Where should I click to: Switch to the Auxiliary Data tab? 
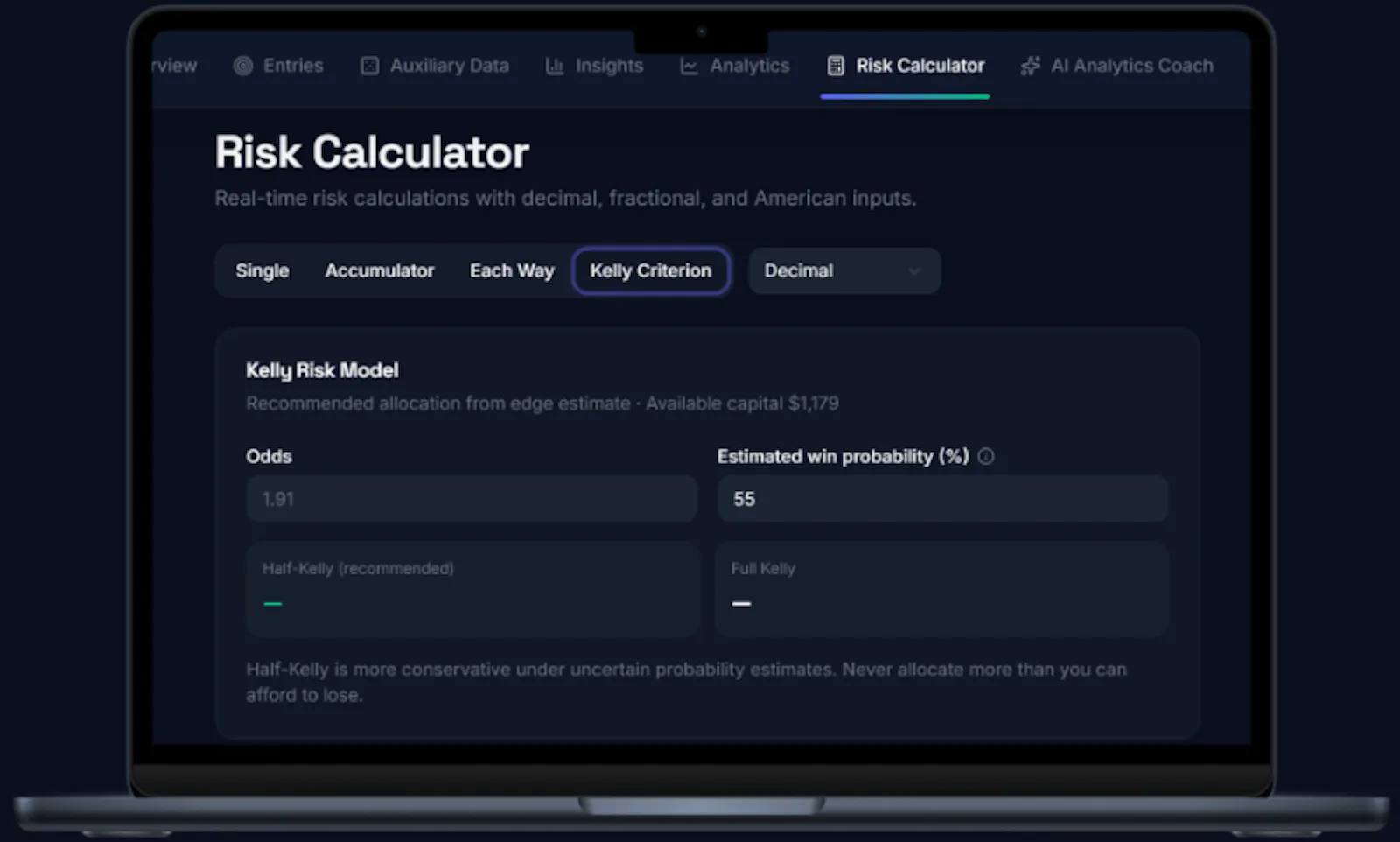435,66
